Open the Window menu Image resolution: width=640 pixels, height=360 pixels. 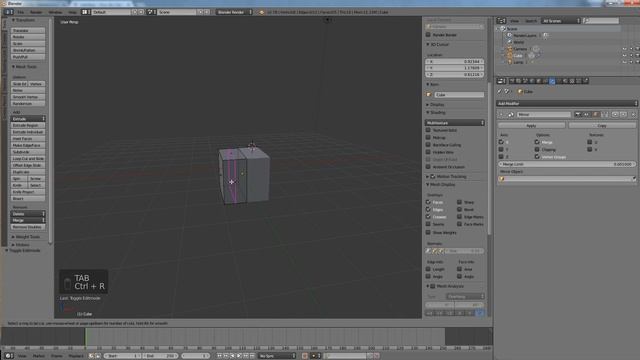coord(55,12)
